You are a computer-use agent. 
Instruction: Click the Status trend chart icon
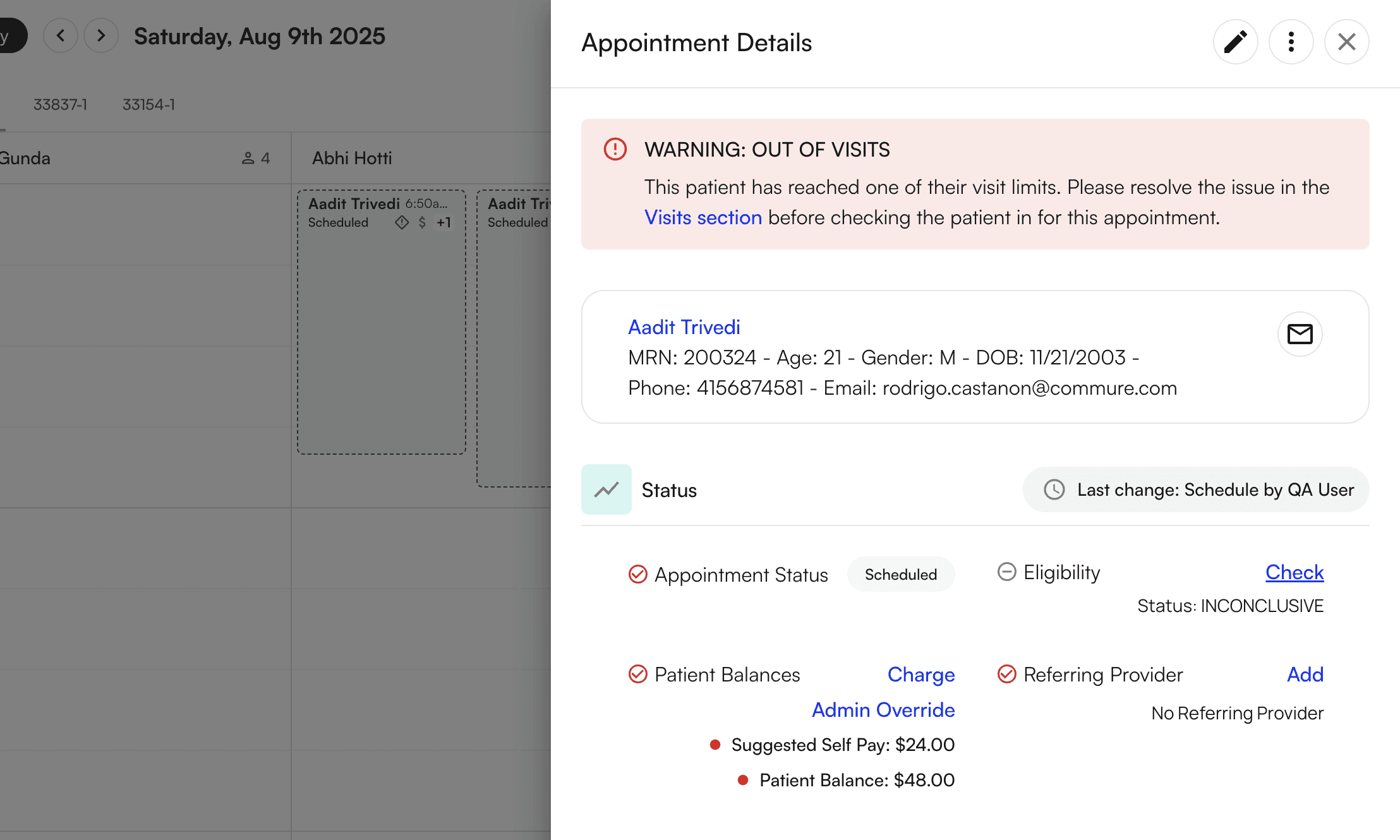(606, 489)
